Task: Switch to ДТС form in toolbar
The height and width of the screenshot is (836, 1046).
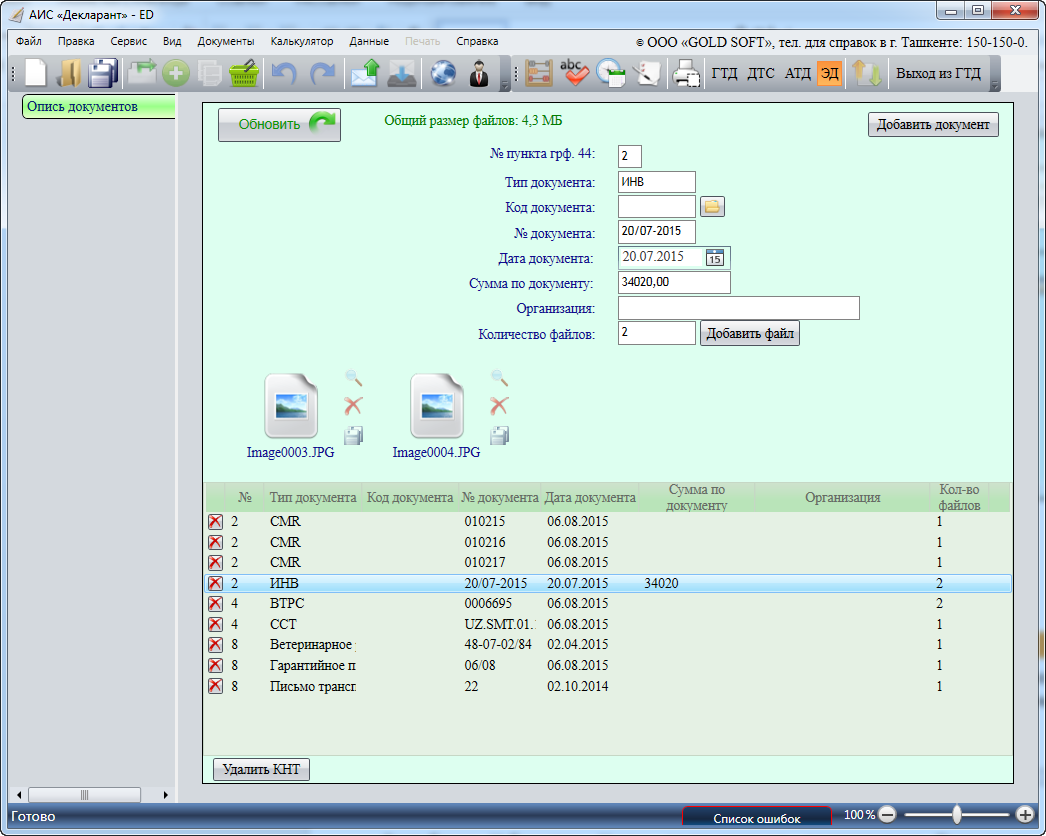Action: (760, 73)
